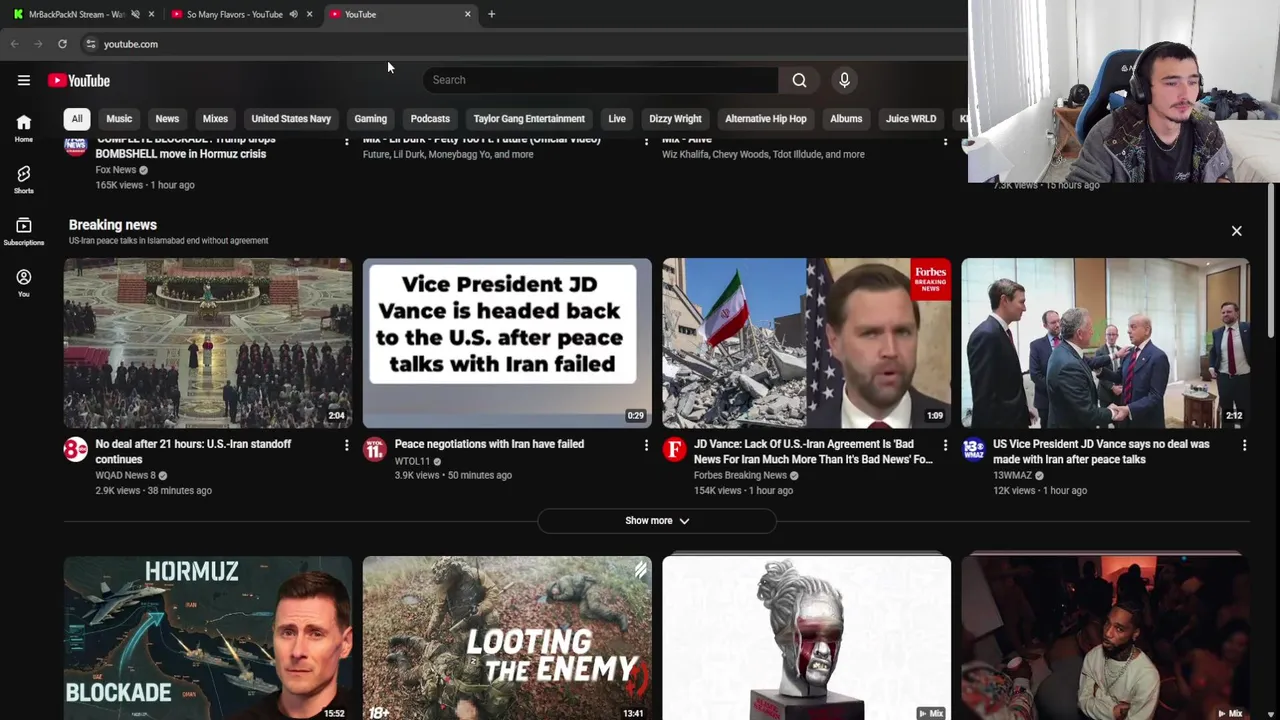Mute audio on So Many Flavors tab

[293, 14]
